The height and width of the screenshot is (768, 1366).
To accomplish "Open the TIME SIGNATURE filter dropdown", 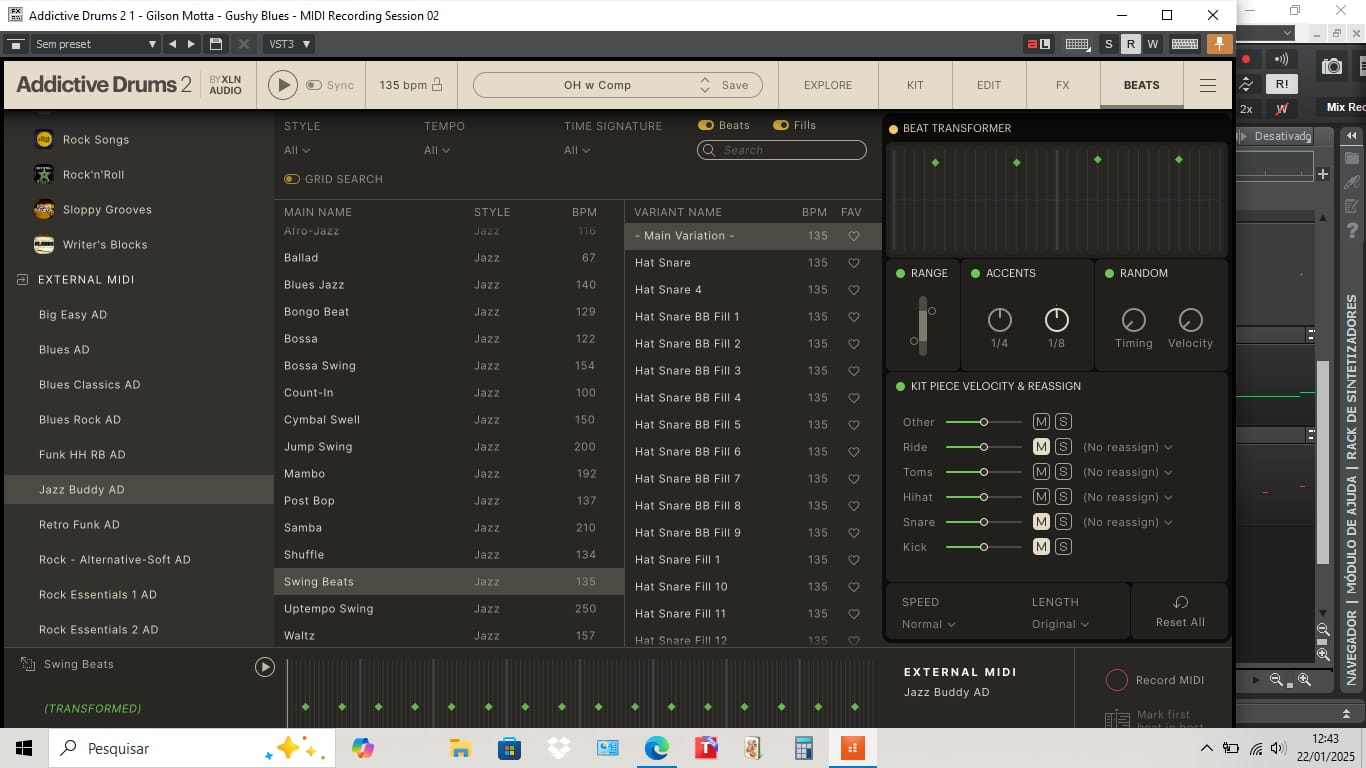I will pos(577,150).
